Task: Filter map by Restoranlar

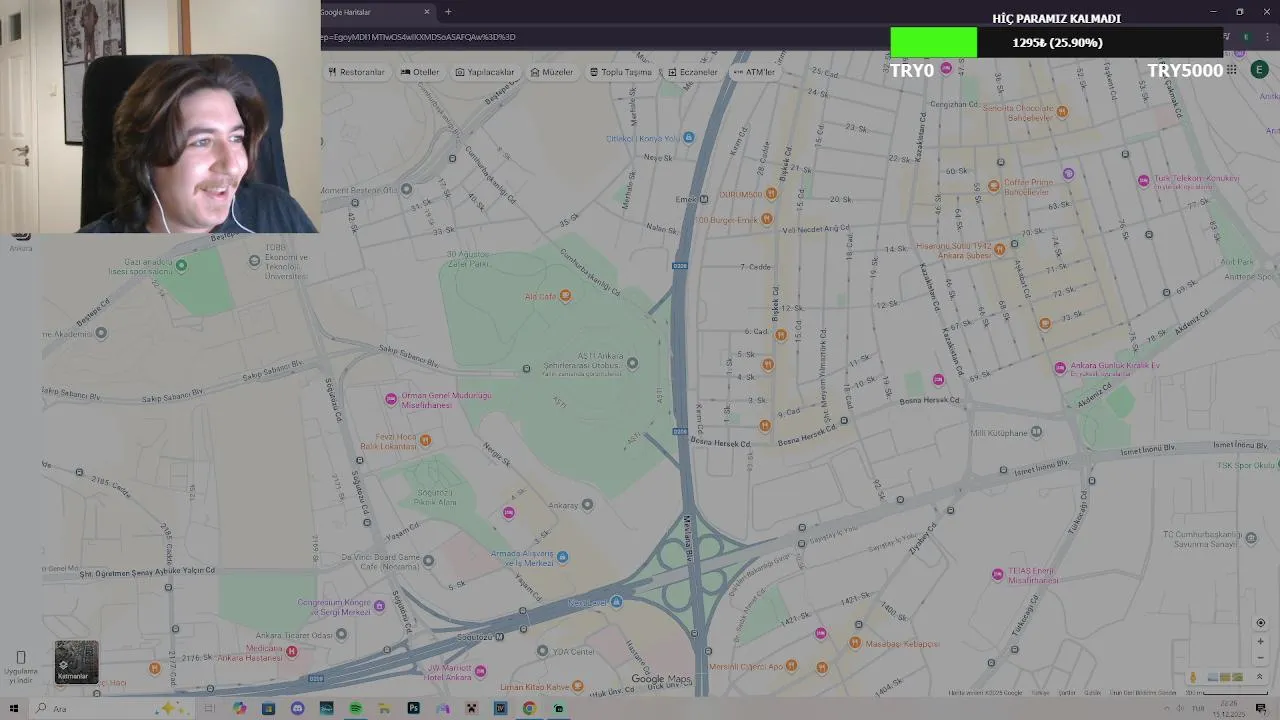Action: coord(356,72)
